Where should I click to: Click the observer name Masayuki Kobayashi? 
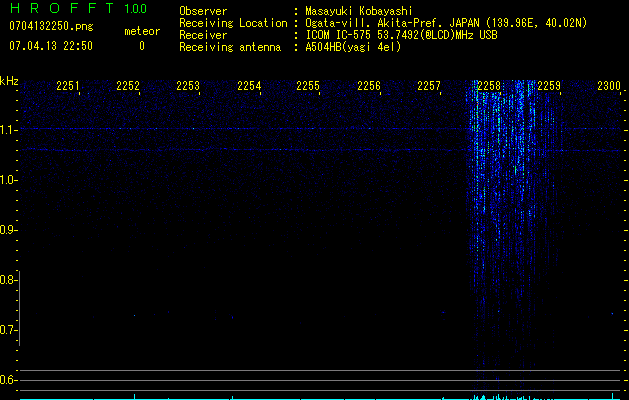[358, 11]
